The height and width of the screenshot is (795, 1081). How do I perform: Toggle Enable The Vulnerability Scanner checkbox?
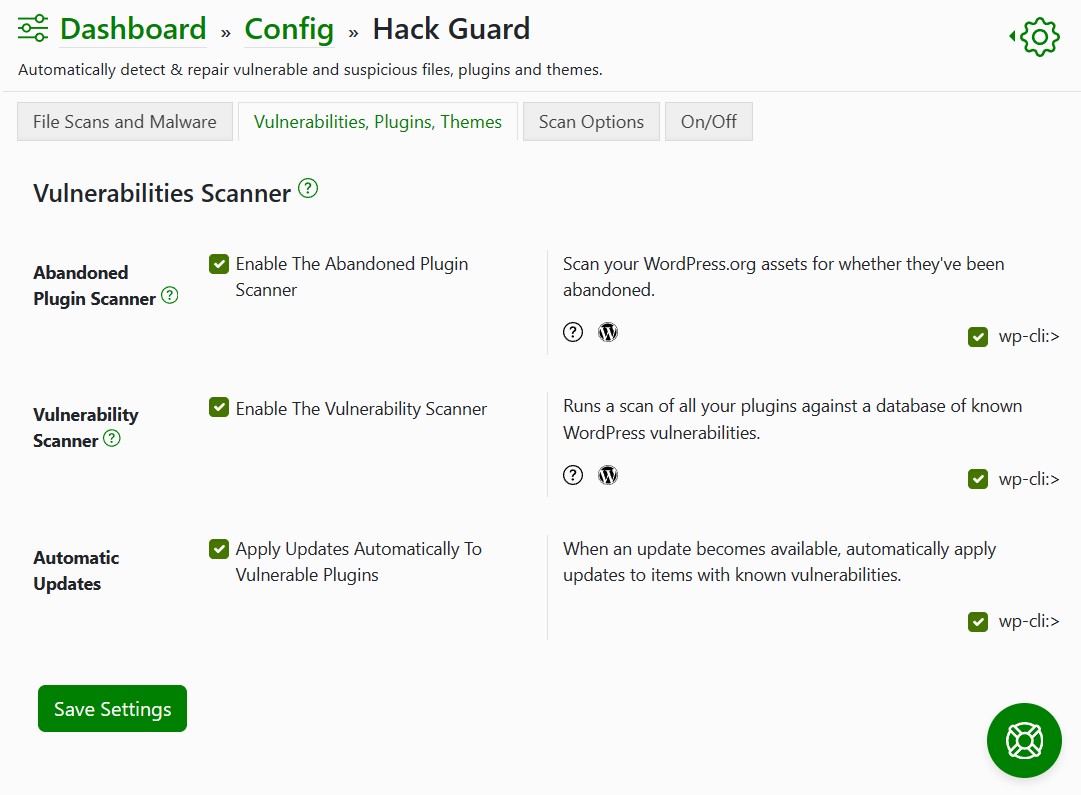click(219, 407)
